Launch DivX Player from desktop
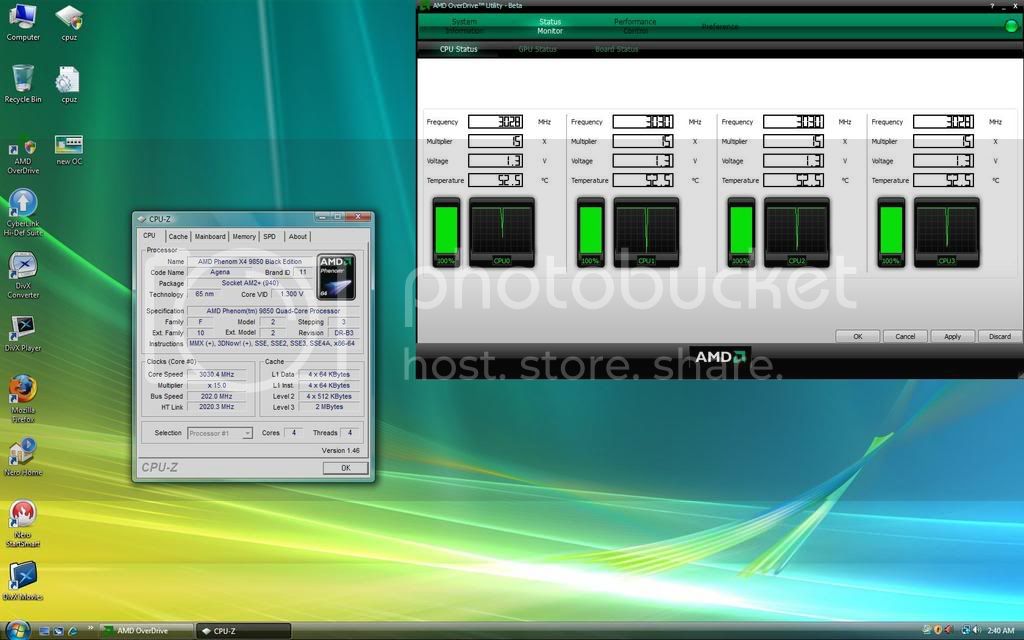Image resolution: width=1024 pixels, height=640 pixels. tap(23, 333)
